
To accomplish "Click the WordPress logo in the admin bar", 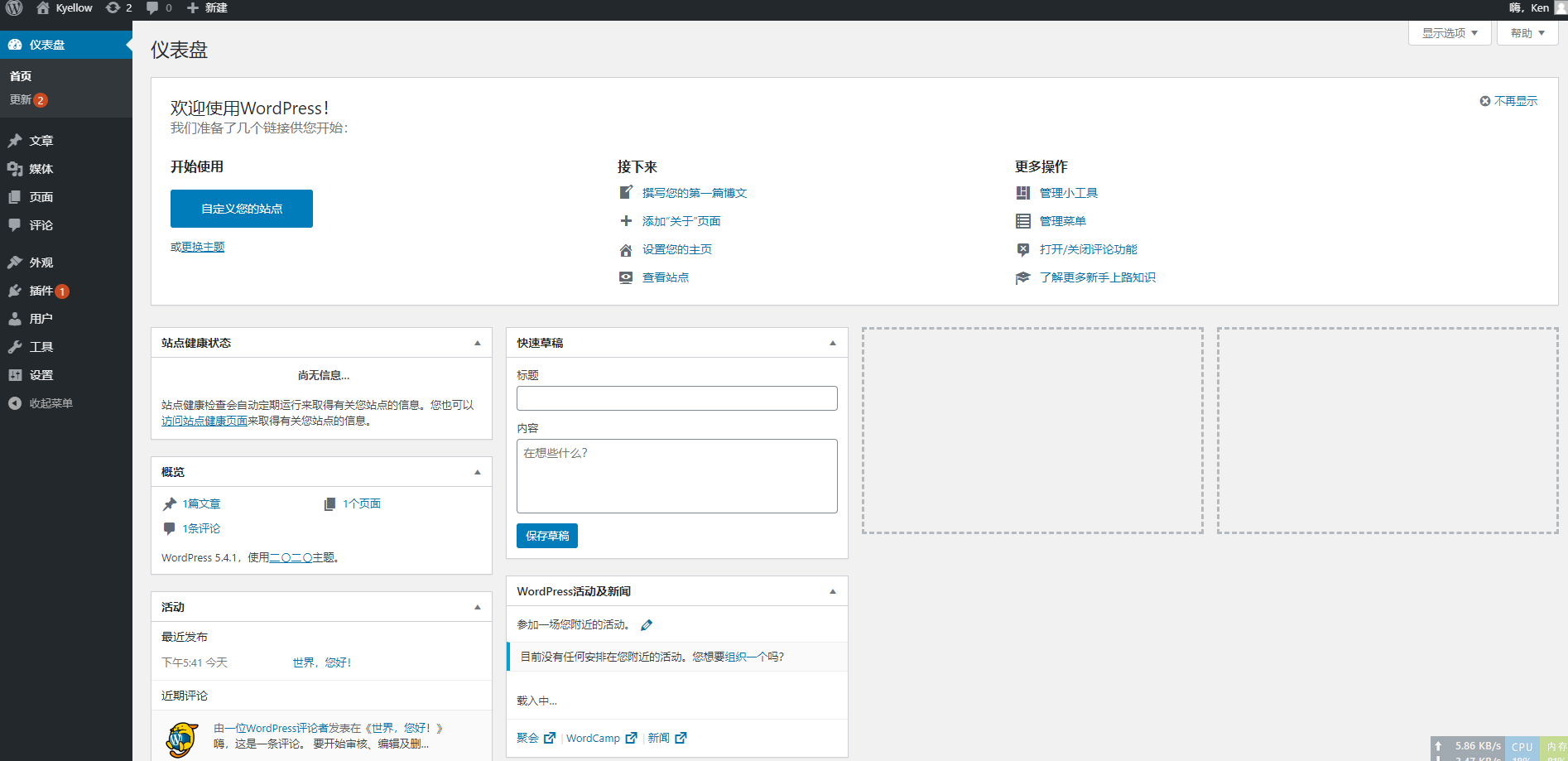I will 14,8.
